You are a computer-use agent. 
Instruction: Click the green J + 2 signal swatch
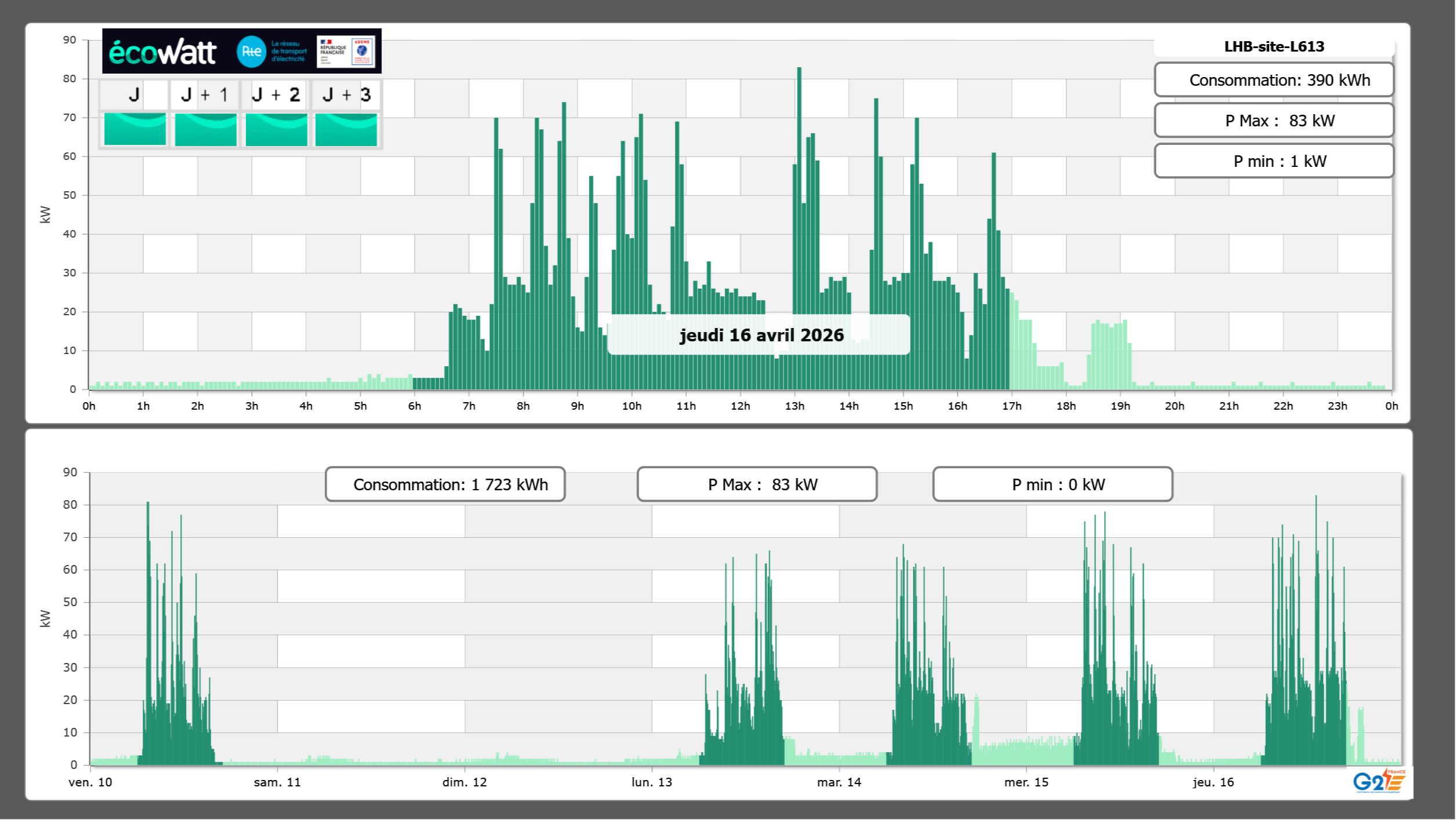tap(277, 129)
